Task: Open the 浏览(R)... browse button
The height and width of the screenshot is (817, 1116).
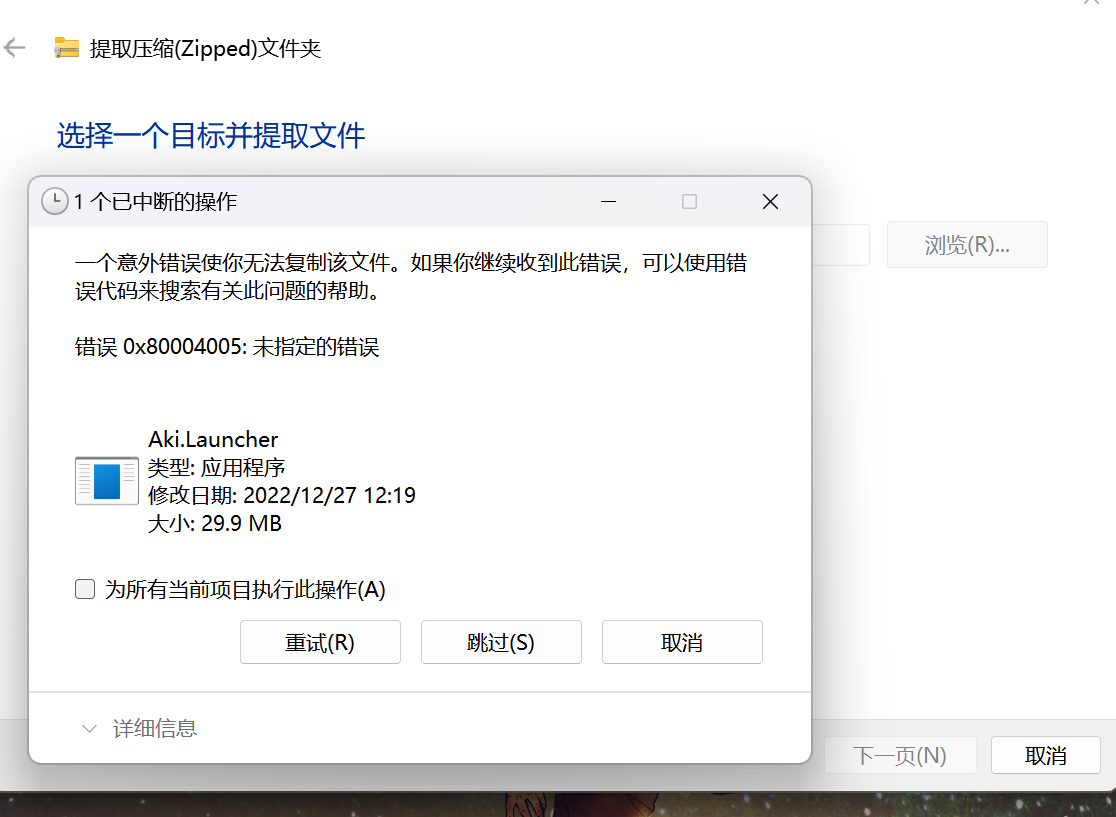Action: (x=966, y=245)
